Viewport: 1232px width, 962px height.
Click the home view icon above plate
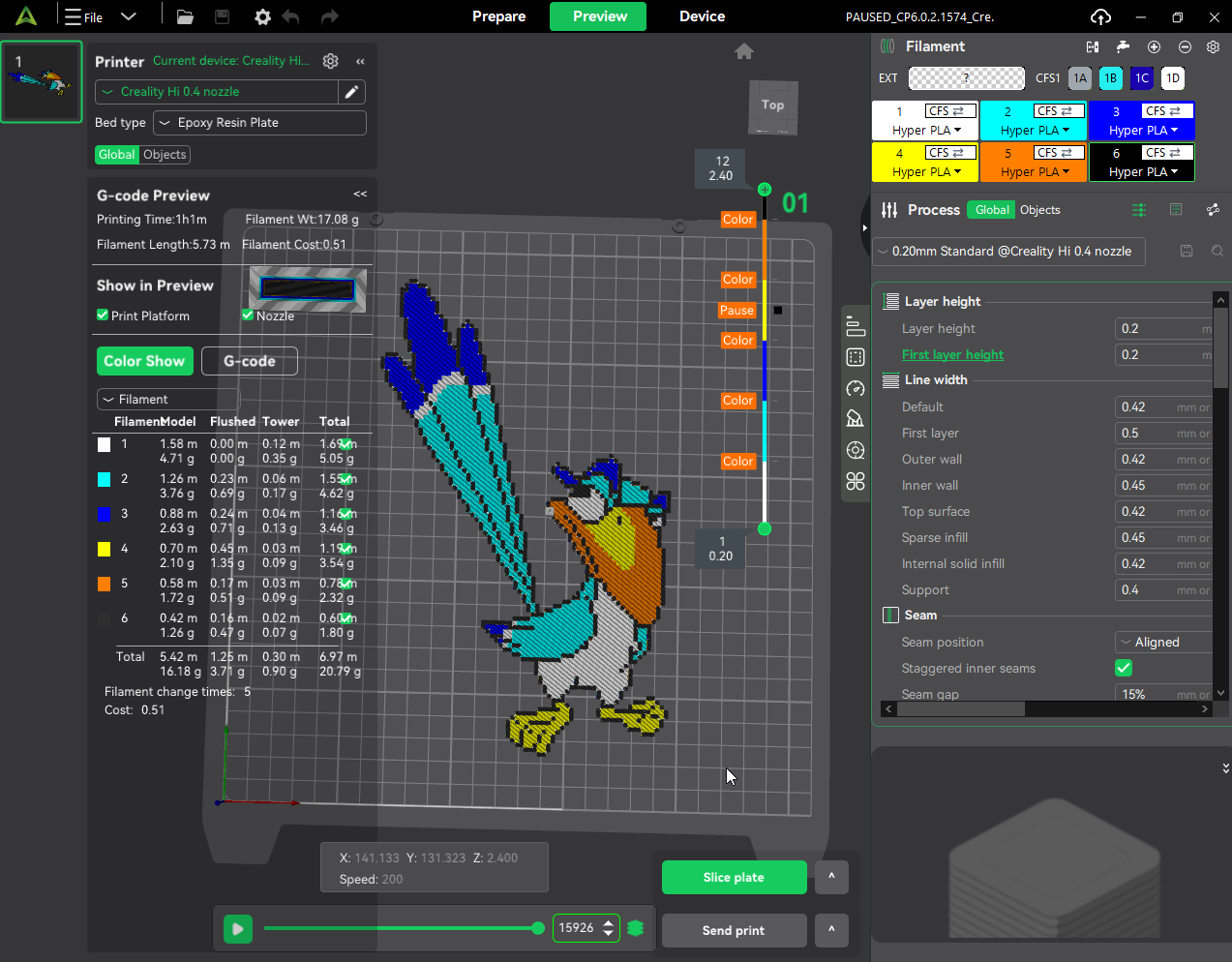744,51
